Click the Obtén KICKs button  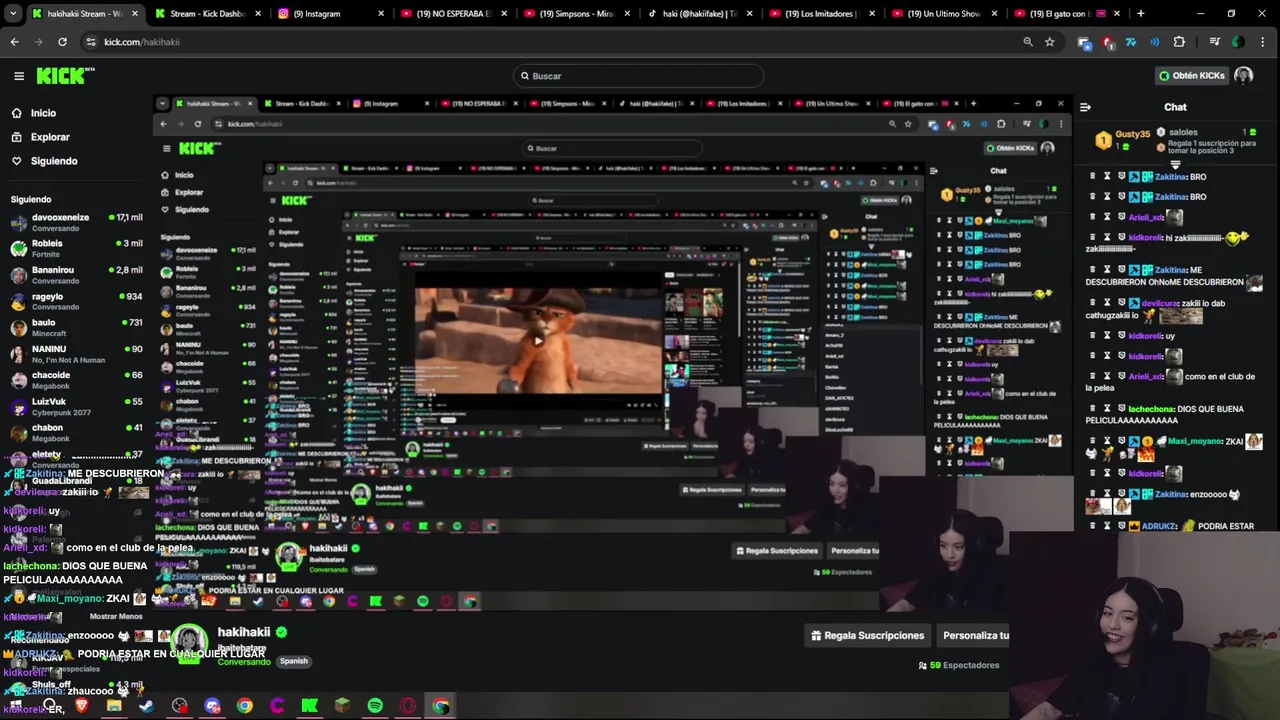pyautogui.click(x=1191, y=76)
